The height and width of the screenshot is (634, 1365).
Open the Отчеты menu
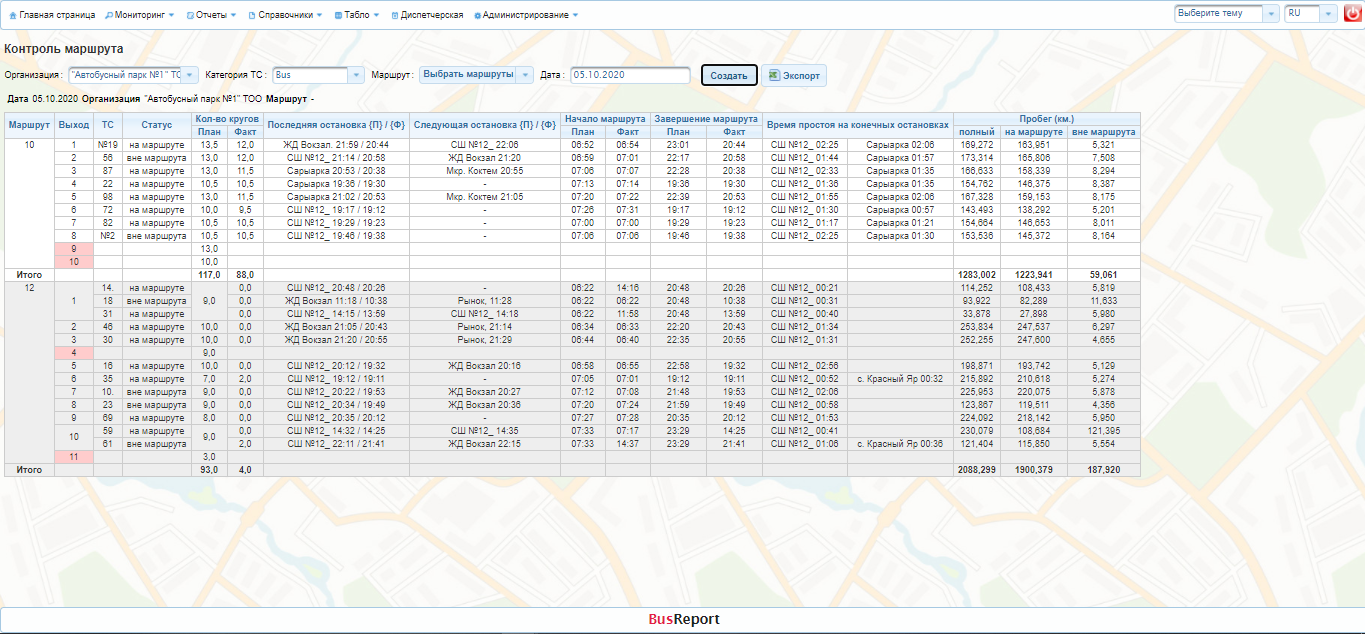212,15
